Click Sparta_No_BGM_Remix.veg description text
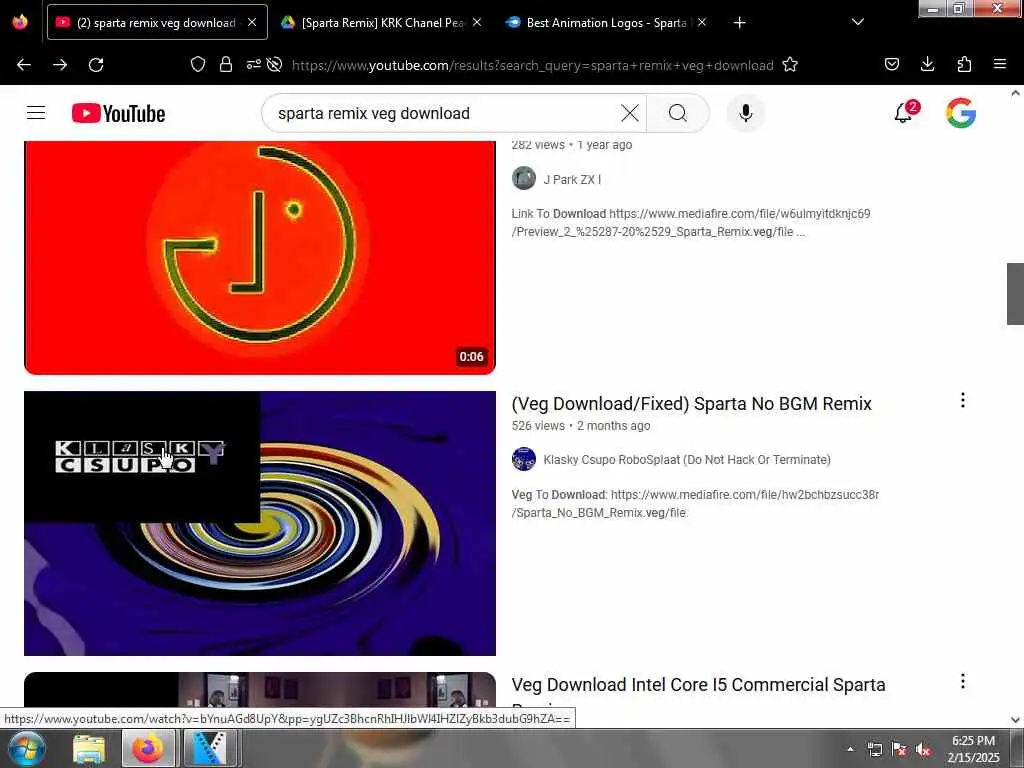Image resolution: width=1024 pixels, height=768 pixels. point(696,504)
